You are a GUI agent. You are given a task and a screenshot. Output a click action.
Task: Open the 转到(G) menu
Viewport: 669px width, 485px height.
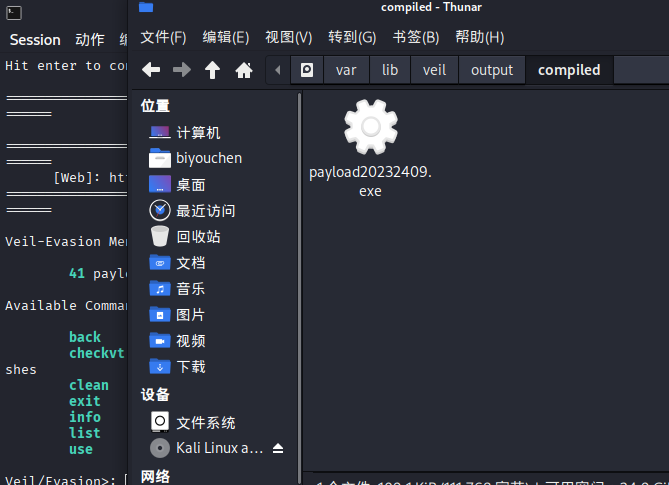pyautogui.click(x=352, y=37)
